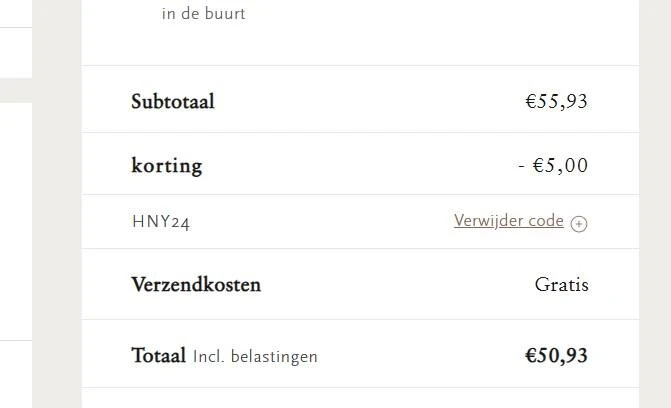
Task: Select the HNY24 discount code text
Action: 161,222
